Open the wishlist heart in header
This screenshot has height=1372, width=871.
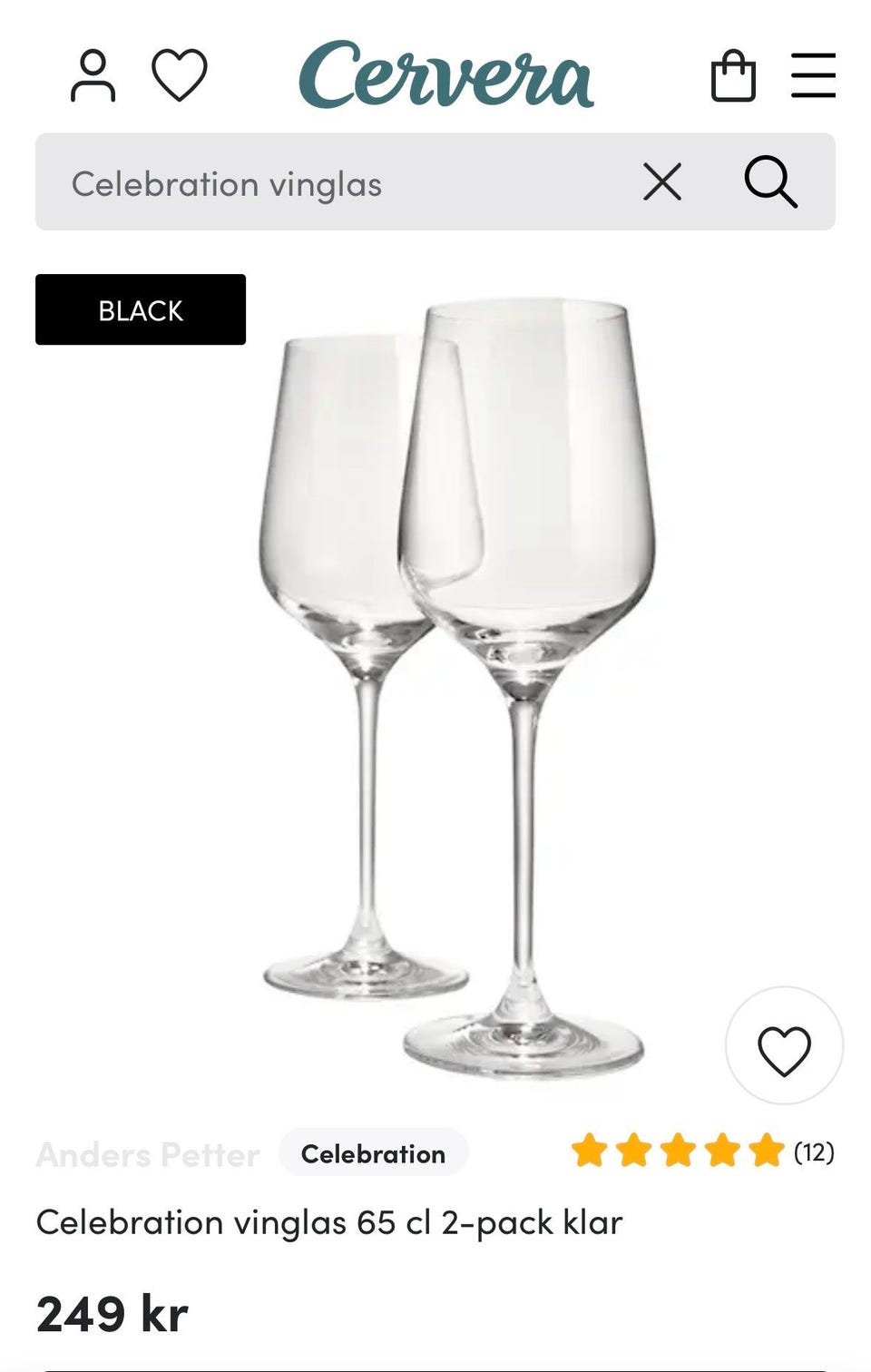click(180, 75)
